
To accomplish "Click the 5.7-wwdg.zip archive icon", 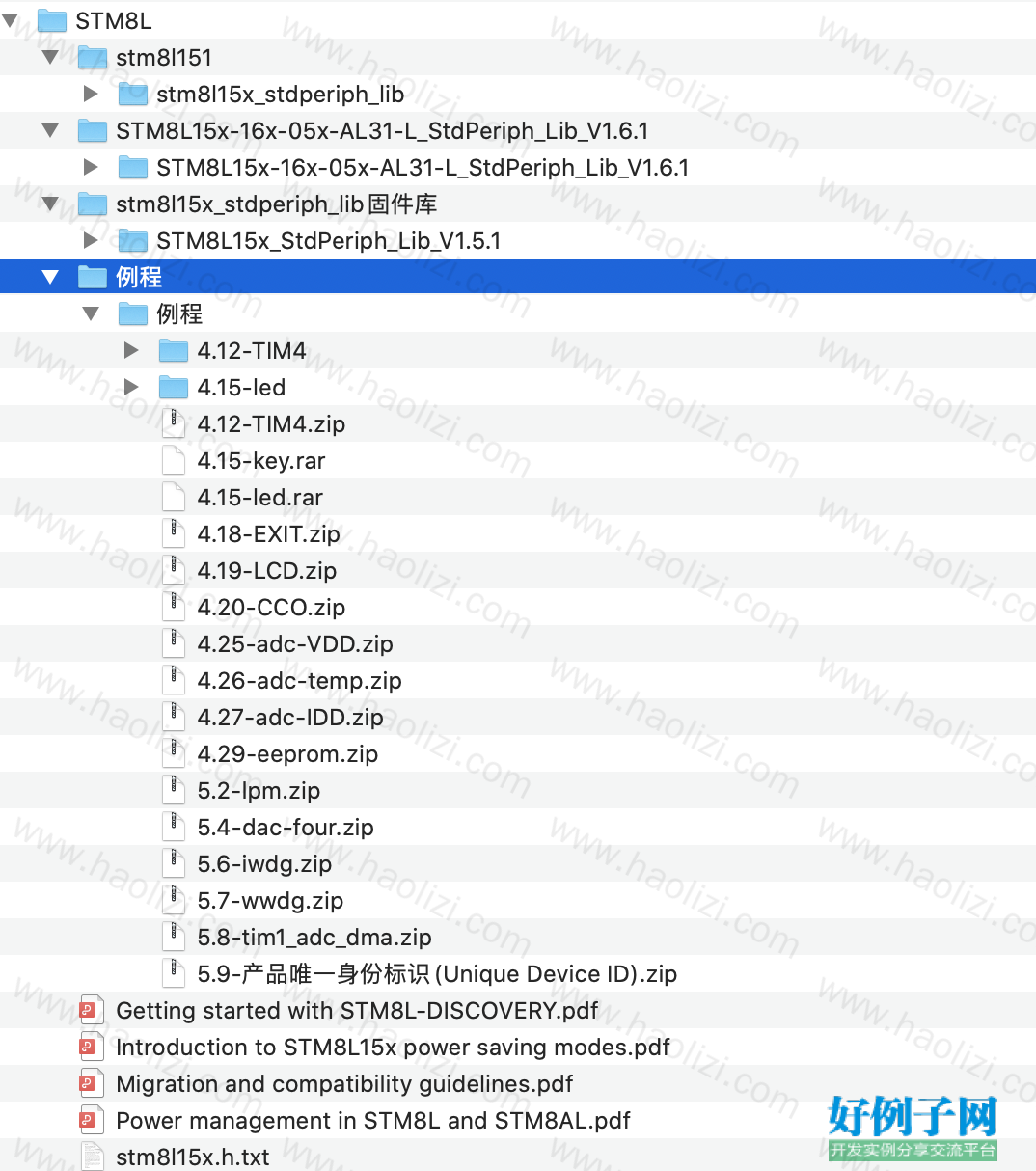I will click(x=174, y=900).
